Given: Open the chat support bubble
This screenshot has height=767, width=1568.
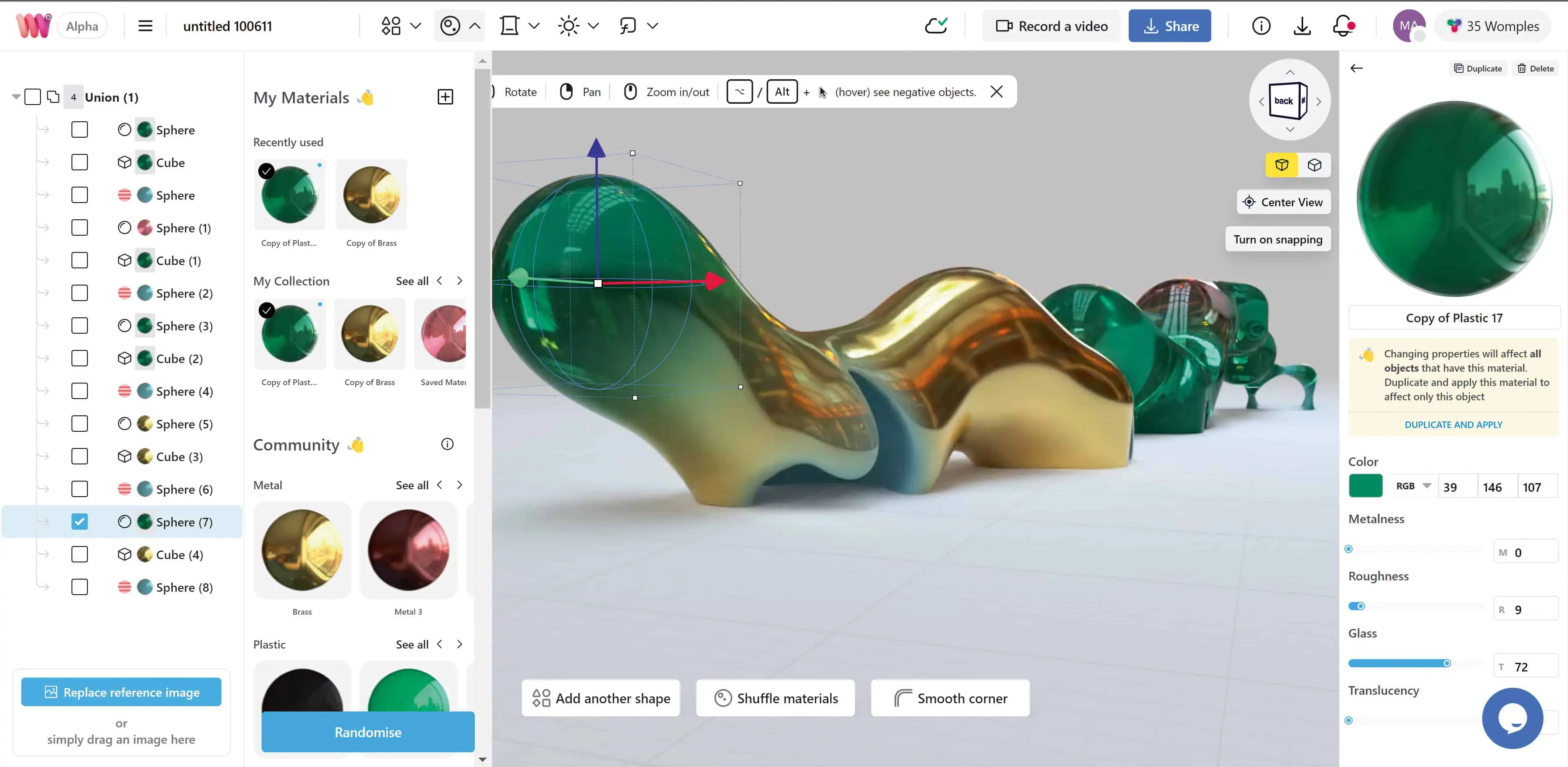Looking at the screenshot, I should pos(1512,718).
